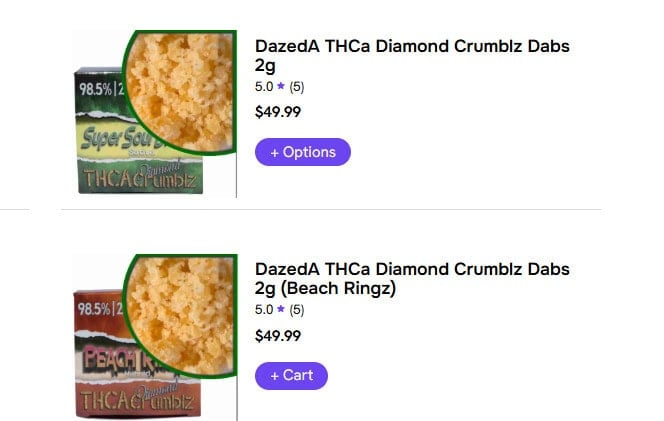This screenshot has height=421, width=664.
Task: Click the crumble close-up circle on the green box product
Action: coord(180,80)
